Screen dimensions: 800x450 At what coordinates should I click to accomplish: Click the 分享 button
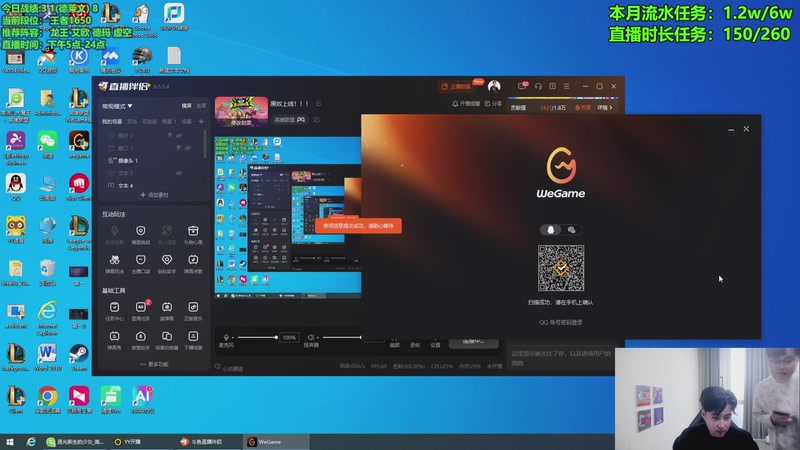tap(493, 104)
